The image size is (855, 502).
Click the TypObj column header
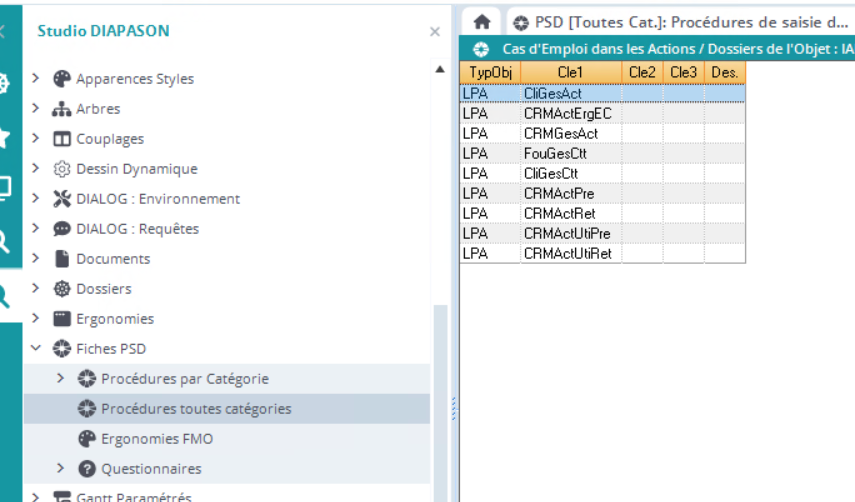pyautogui.click(x=490, y=72)
